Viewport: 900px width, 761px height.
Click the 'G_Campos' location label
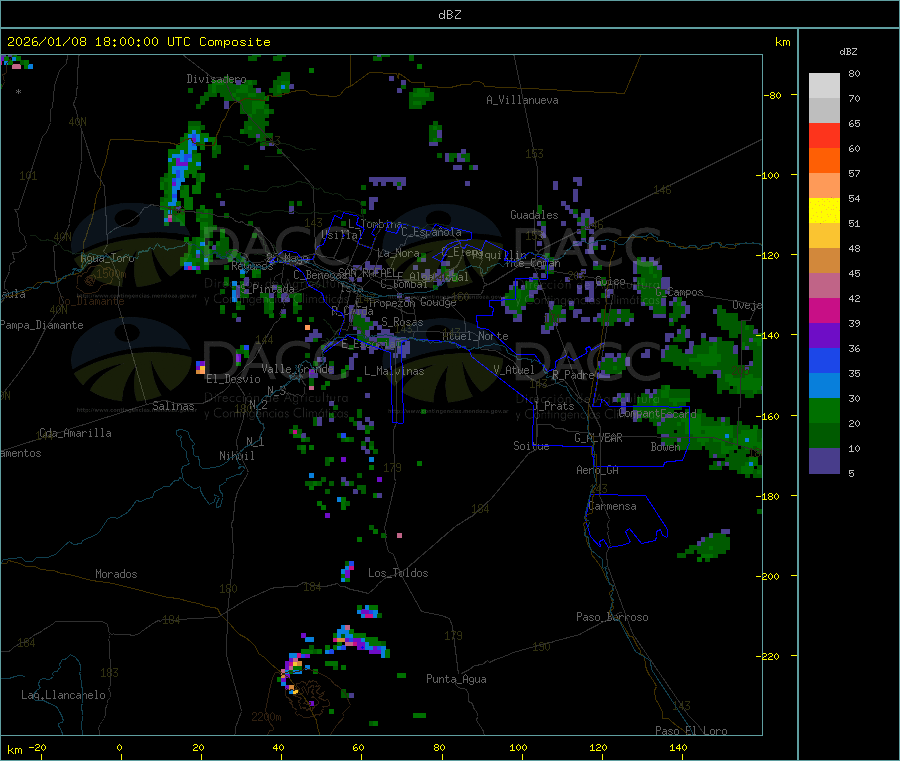coord(679,292)
